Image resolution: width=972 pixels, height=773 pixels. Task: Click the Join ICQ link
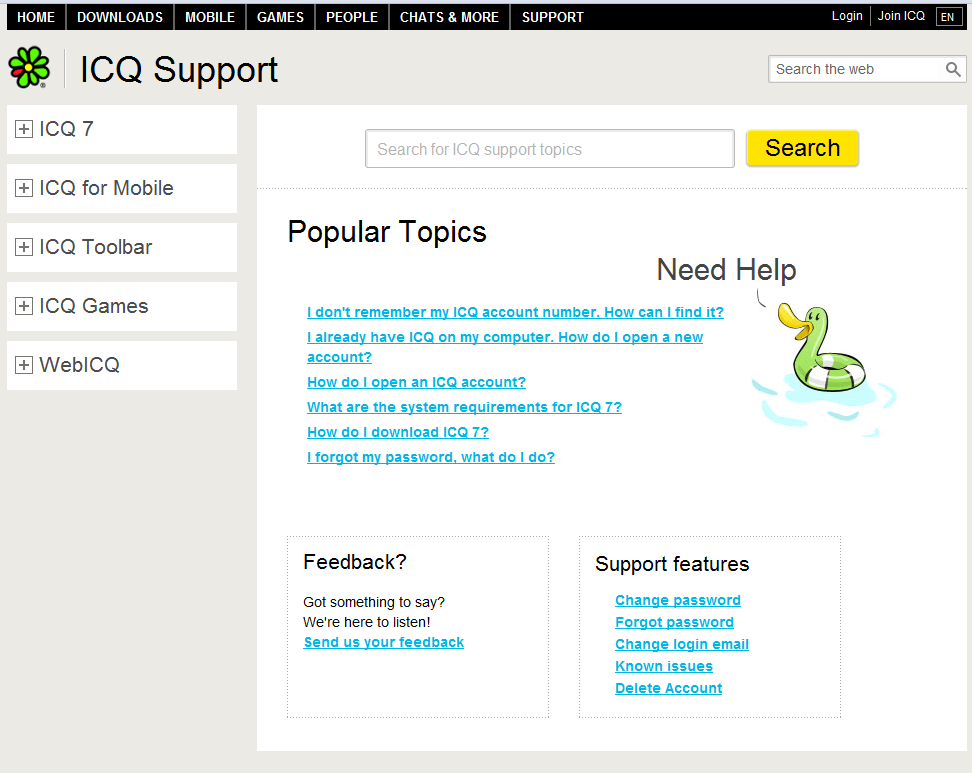pyautogui.click(x=901, y=16)
